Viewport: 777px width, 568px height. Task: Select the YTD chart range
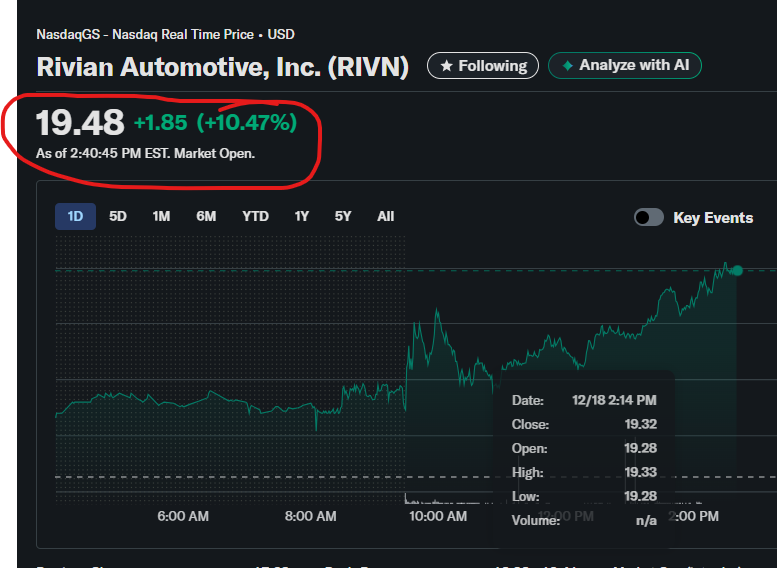click(x=255, y=217)
